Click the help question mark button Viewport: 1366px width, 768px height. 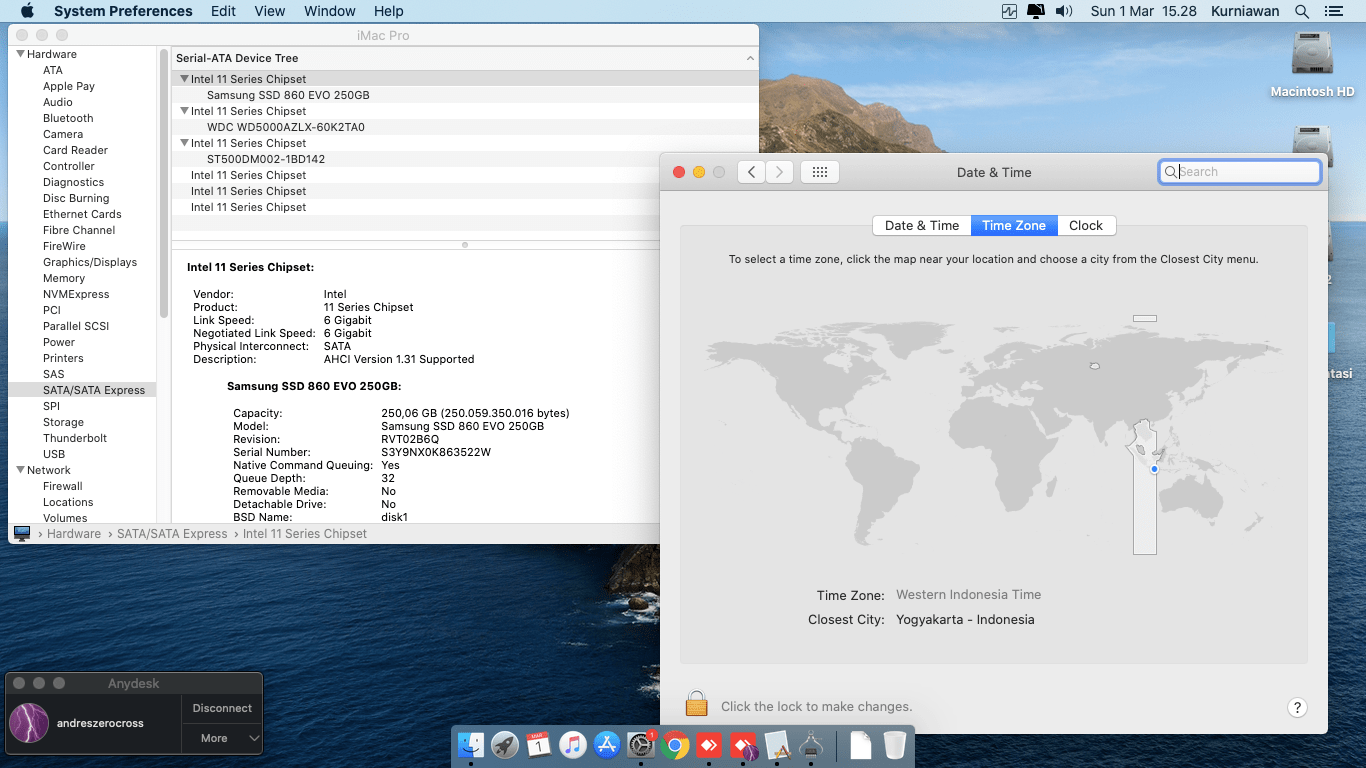(x=1296, y=708)
